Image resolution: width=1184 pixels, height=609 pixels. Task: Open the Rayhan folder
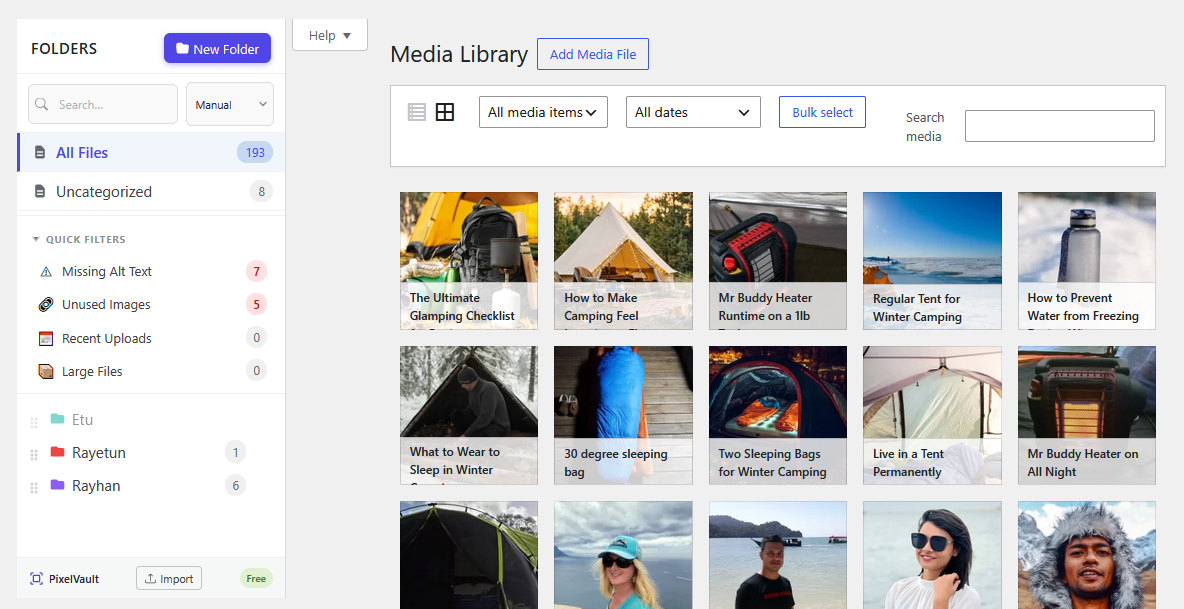[96, 486]
